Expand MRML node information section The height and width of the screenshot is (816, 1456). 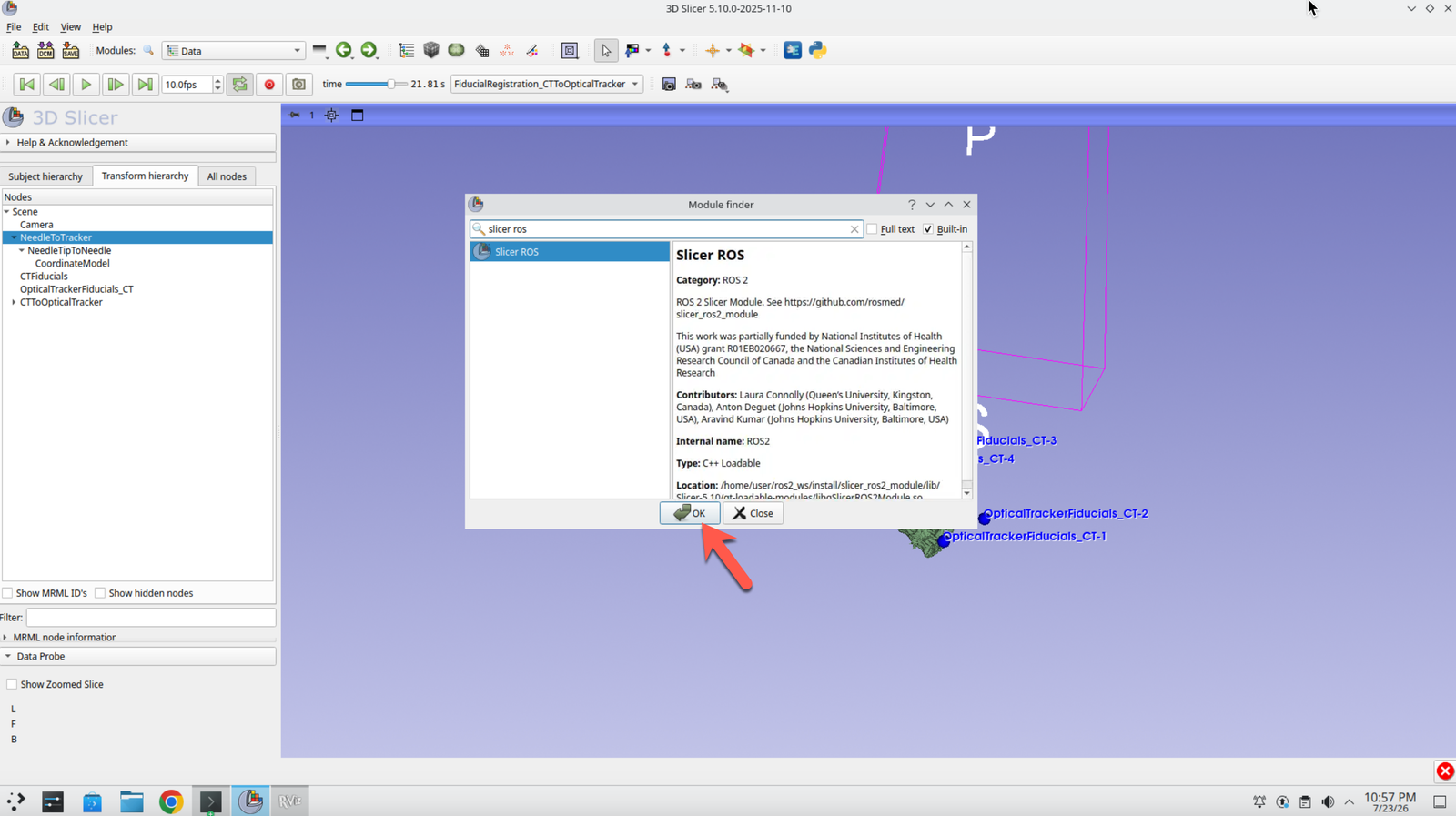click(x=138, y=637)
